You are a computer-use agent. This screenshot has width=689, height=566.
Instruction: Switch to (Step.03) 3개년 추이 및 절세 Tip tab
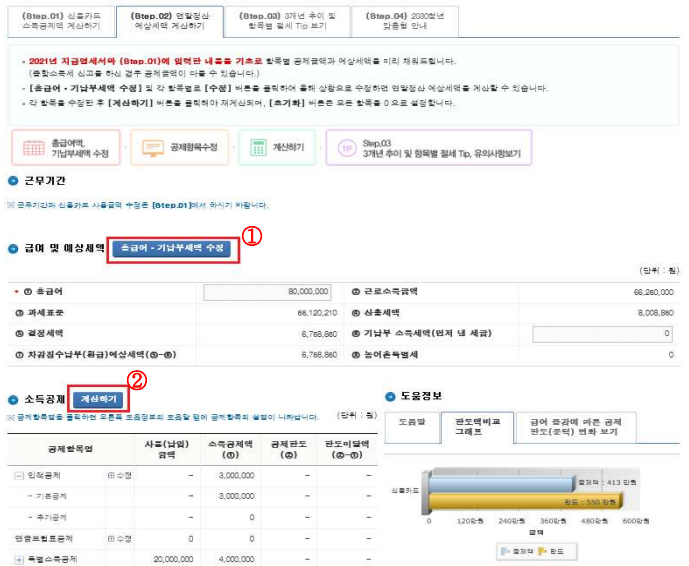click(x=287, y=21)
